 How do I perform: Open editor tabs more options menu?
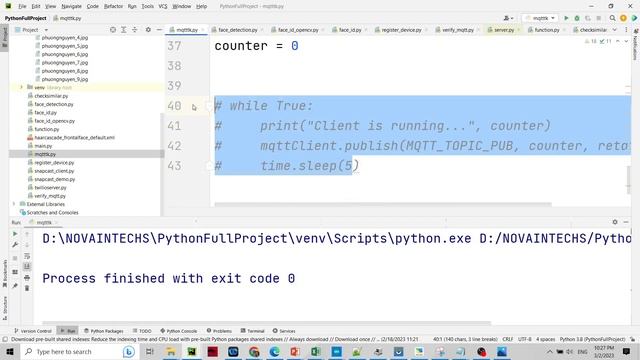pos(626,30)
